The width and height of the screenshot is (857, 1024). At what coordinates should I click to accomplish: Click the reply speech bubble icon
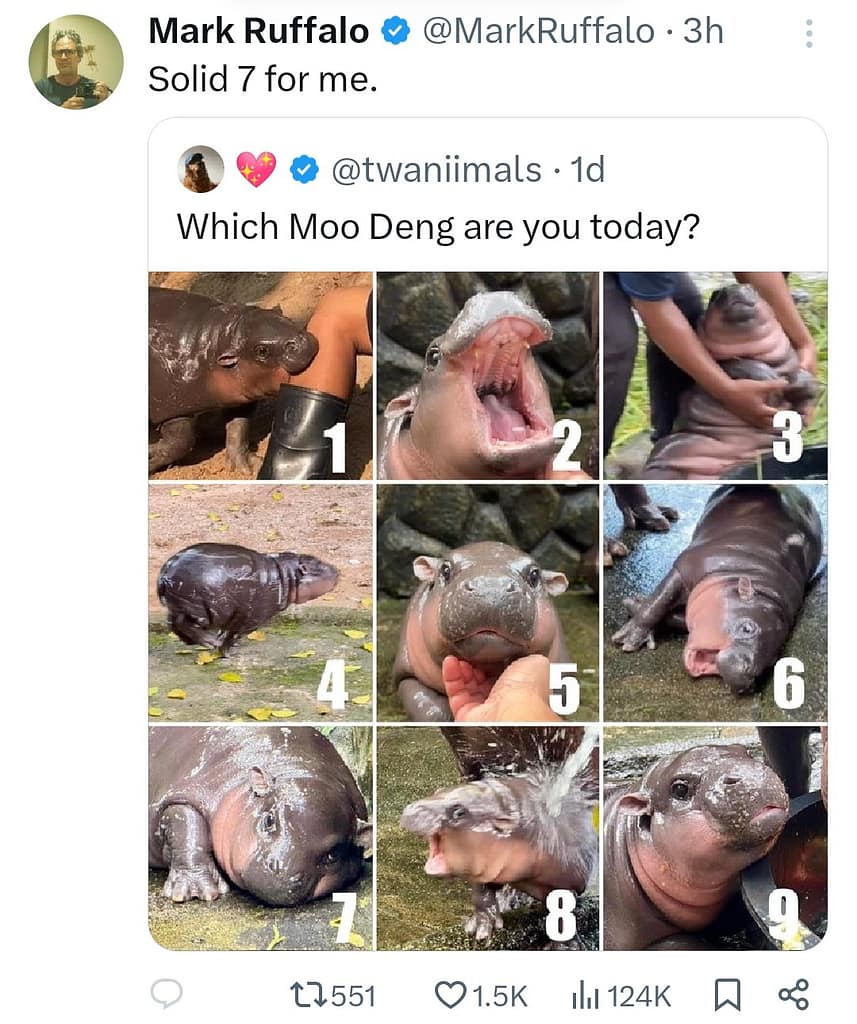166,994
